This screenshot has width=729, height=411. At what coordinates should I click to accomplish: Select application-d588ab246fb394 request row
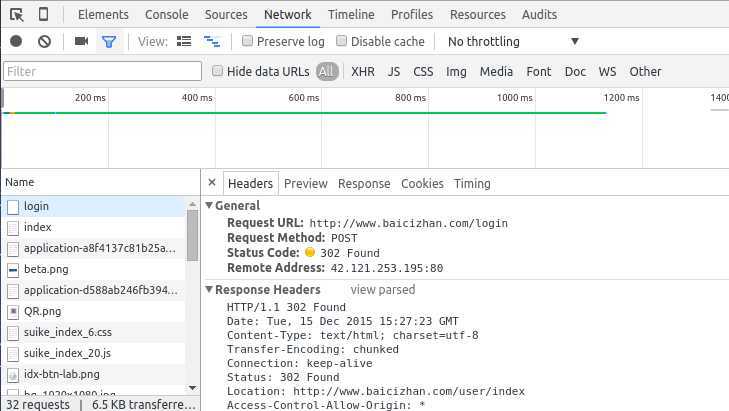(93, 290)
